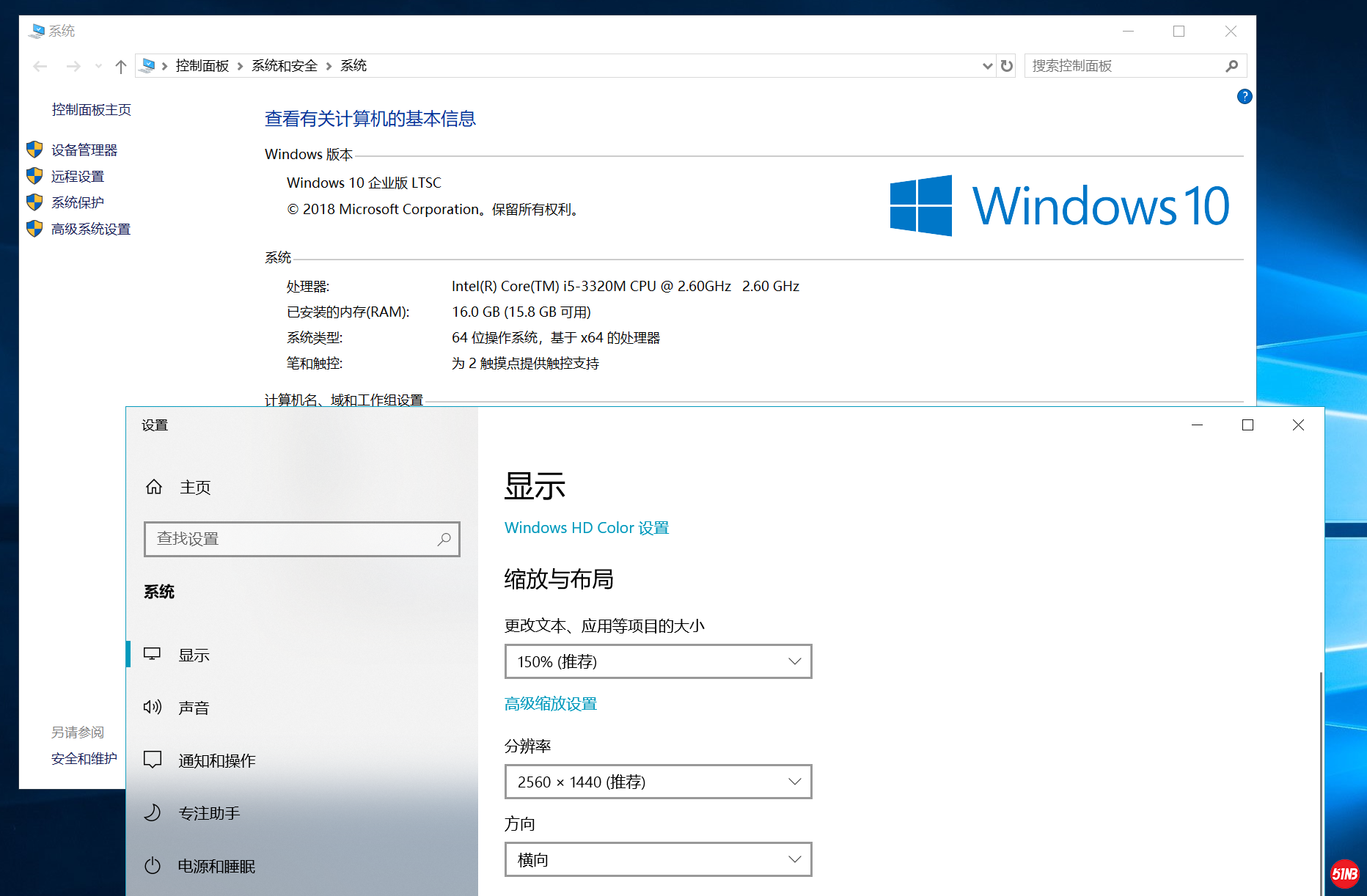This screenshot has width=1367, height=896.
Task: Click the shield icon beside 设备管理器
Action: [34, 150]
